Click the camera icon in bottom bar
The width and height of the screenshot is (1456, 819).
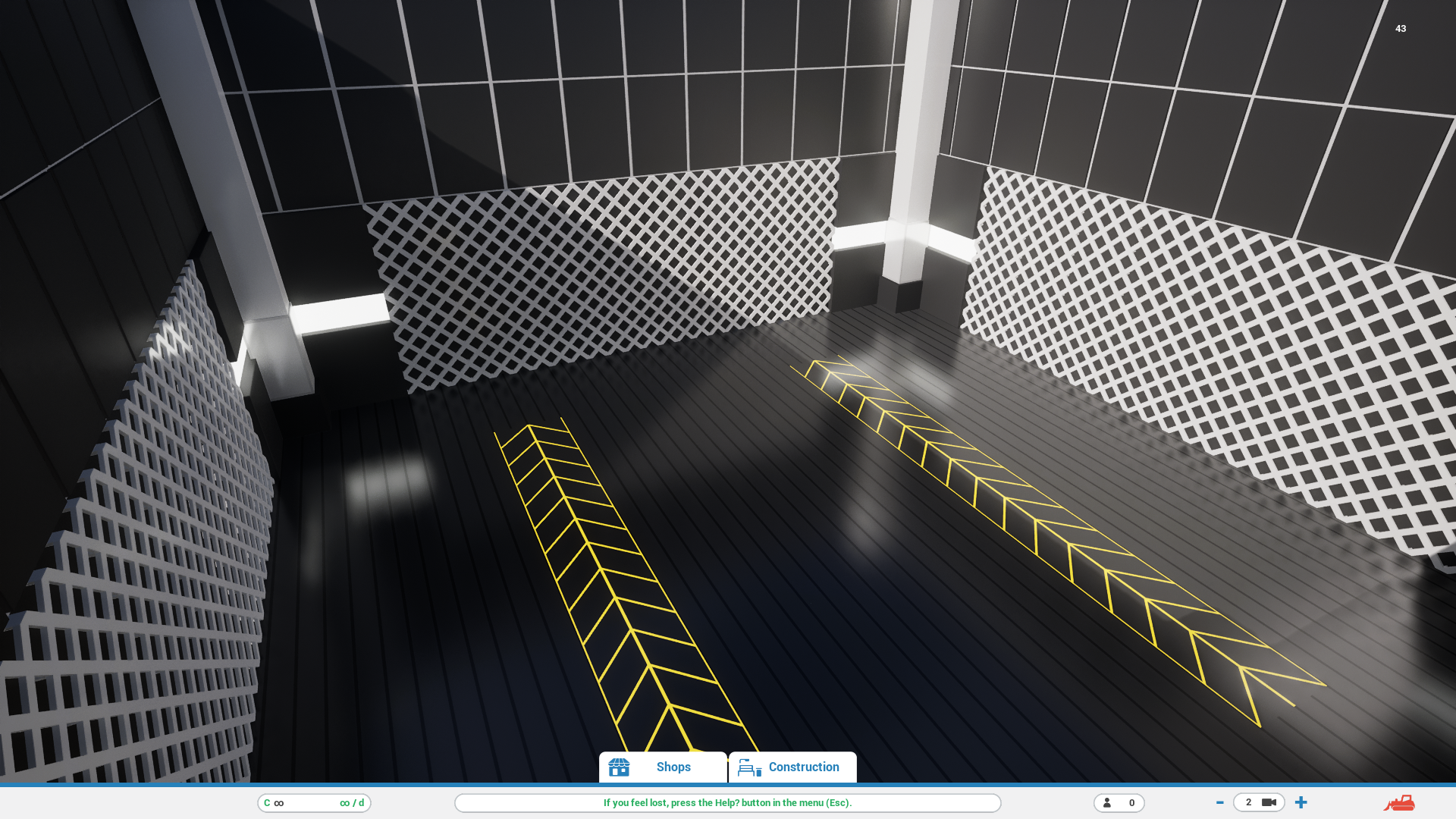pos(1269,802)
